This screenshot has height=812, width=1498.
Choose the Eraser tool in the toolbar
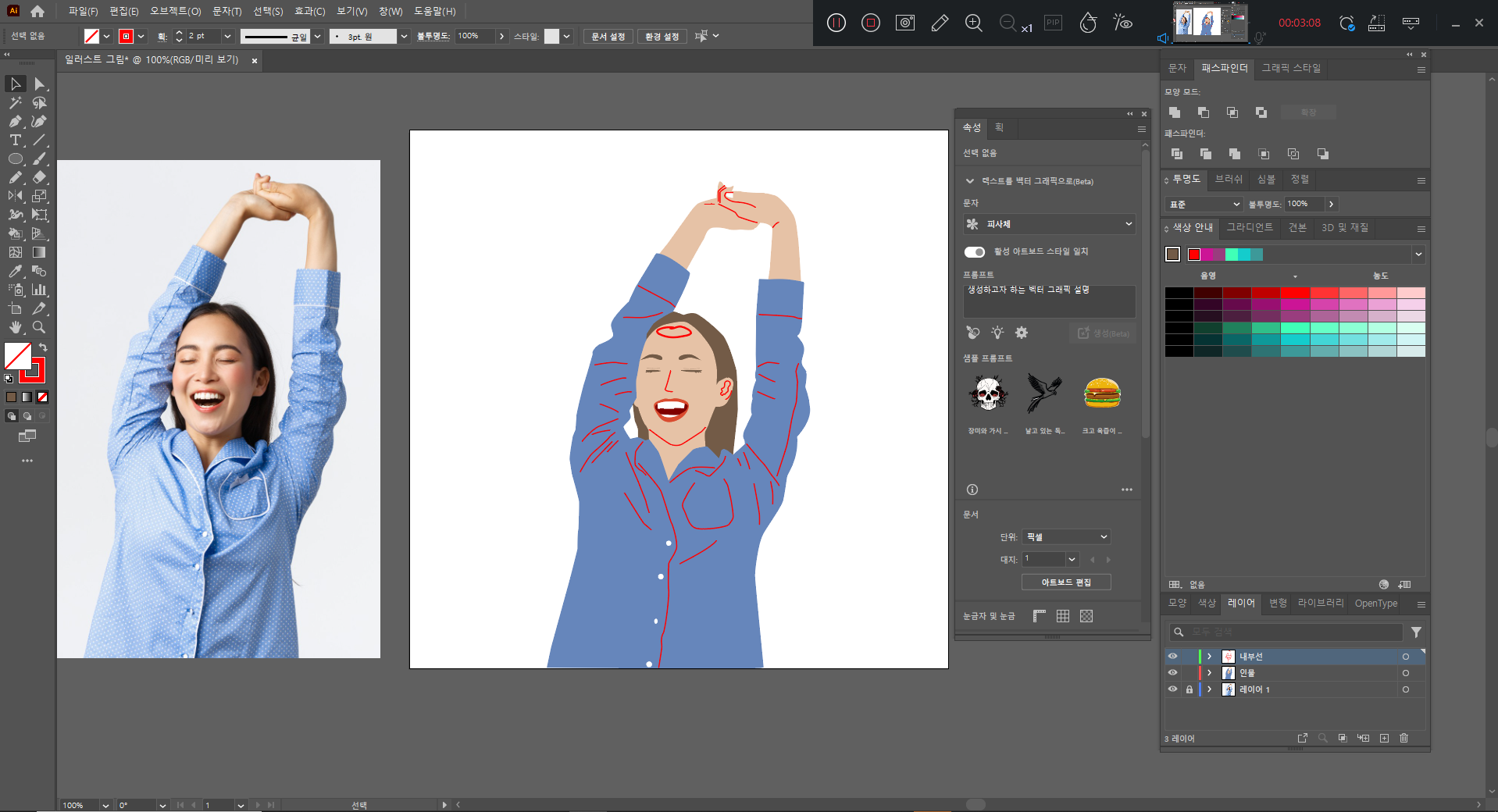pos(39,178)
